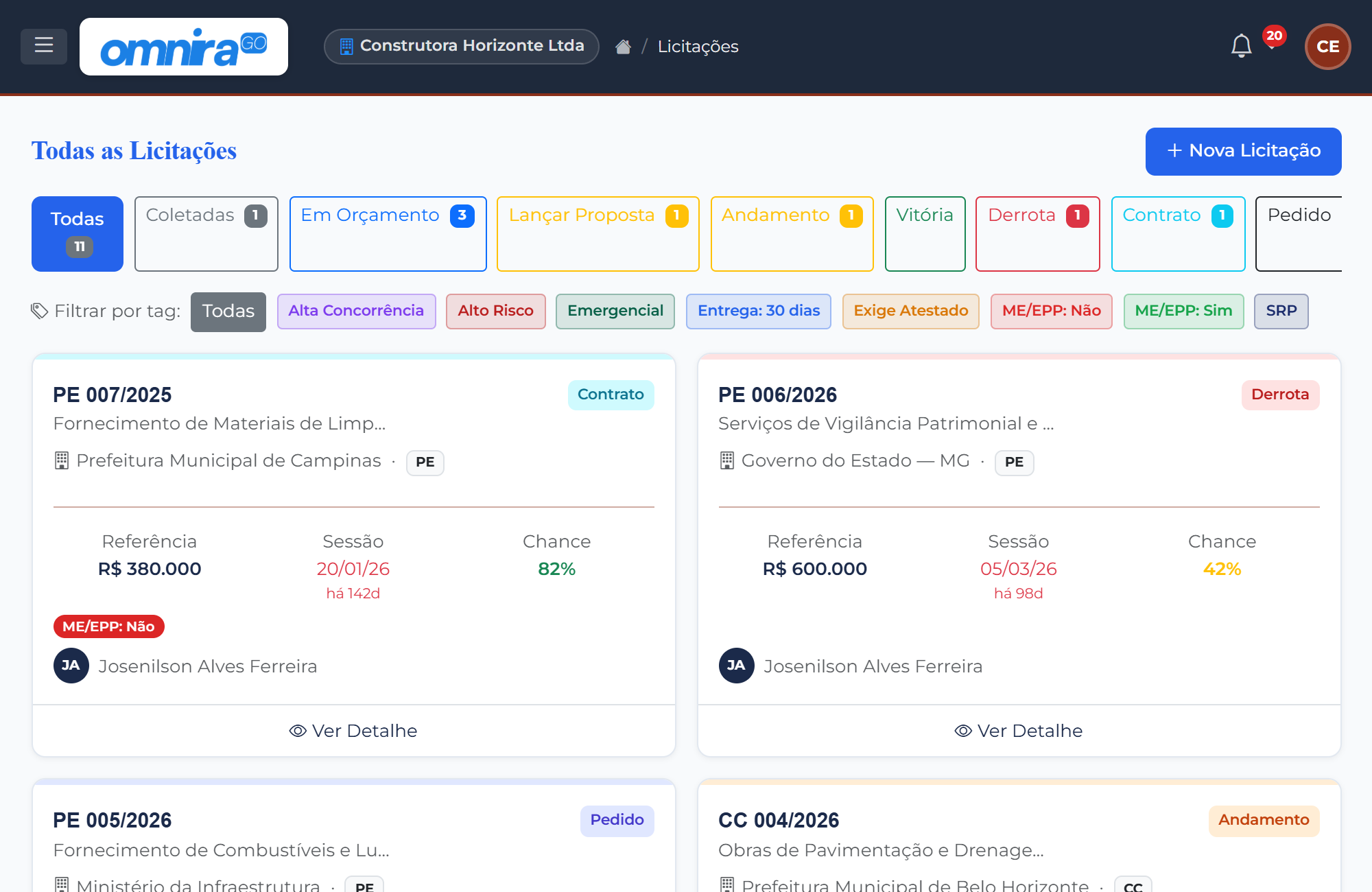This screenshot has height=892, width=1372.
Task: Select the Todas status tab
Action: [x=78, y=234]
